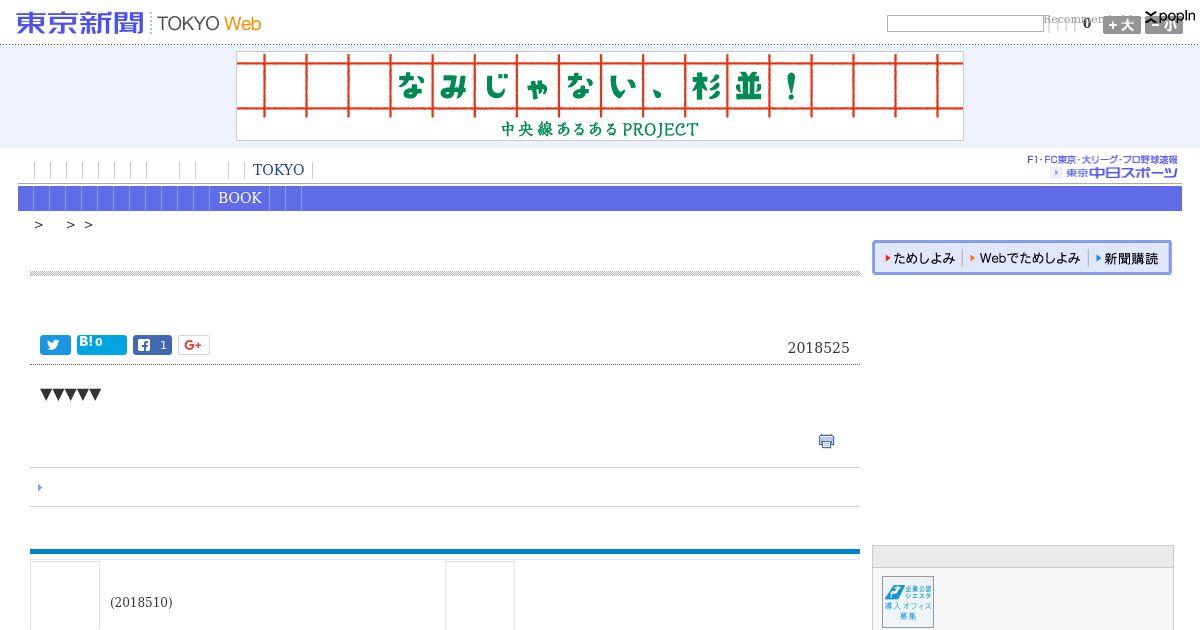1200x630 pixels.
Task: Click the small blue arrow link below article
Action: pyautogui.click(x=40, y=488)
